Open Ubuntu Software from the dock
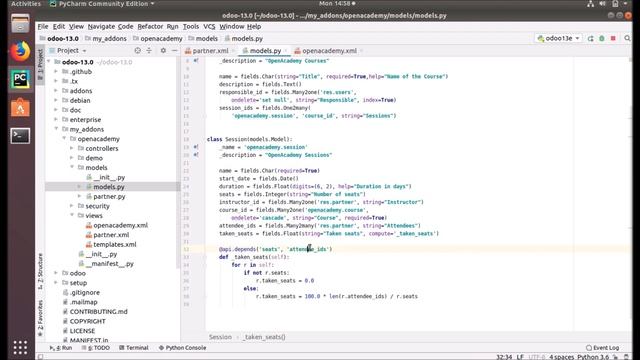The width and height of the screenshot is (640, 360). click(20, 107)
